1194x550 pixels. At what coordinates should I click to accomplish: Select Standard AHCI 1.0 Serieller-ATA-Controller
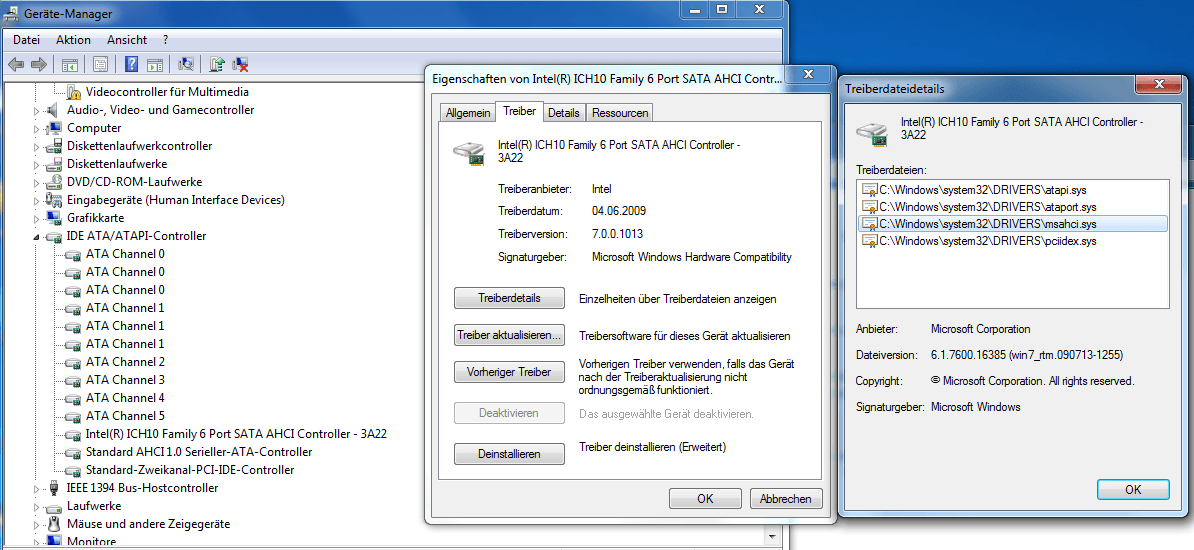coord(199,452)
